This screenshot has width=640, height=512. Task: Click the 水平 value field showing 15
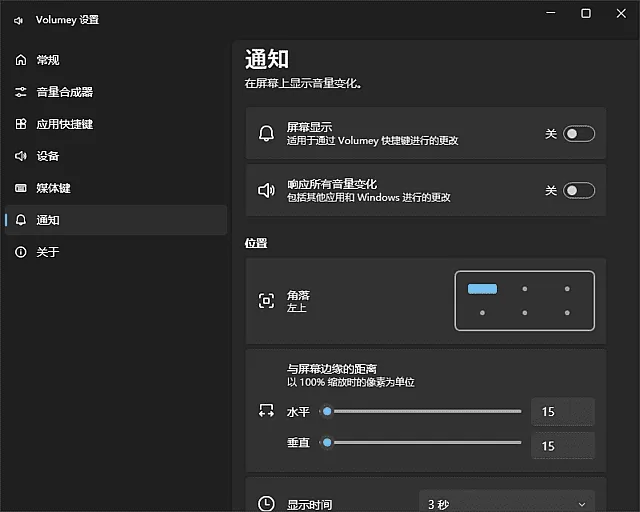tap(563, 412)
